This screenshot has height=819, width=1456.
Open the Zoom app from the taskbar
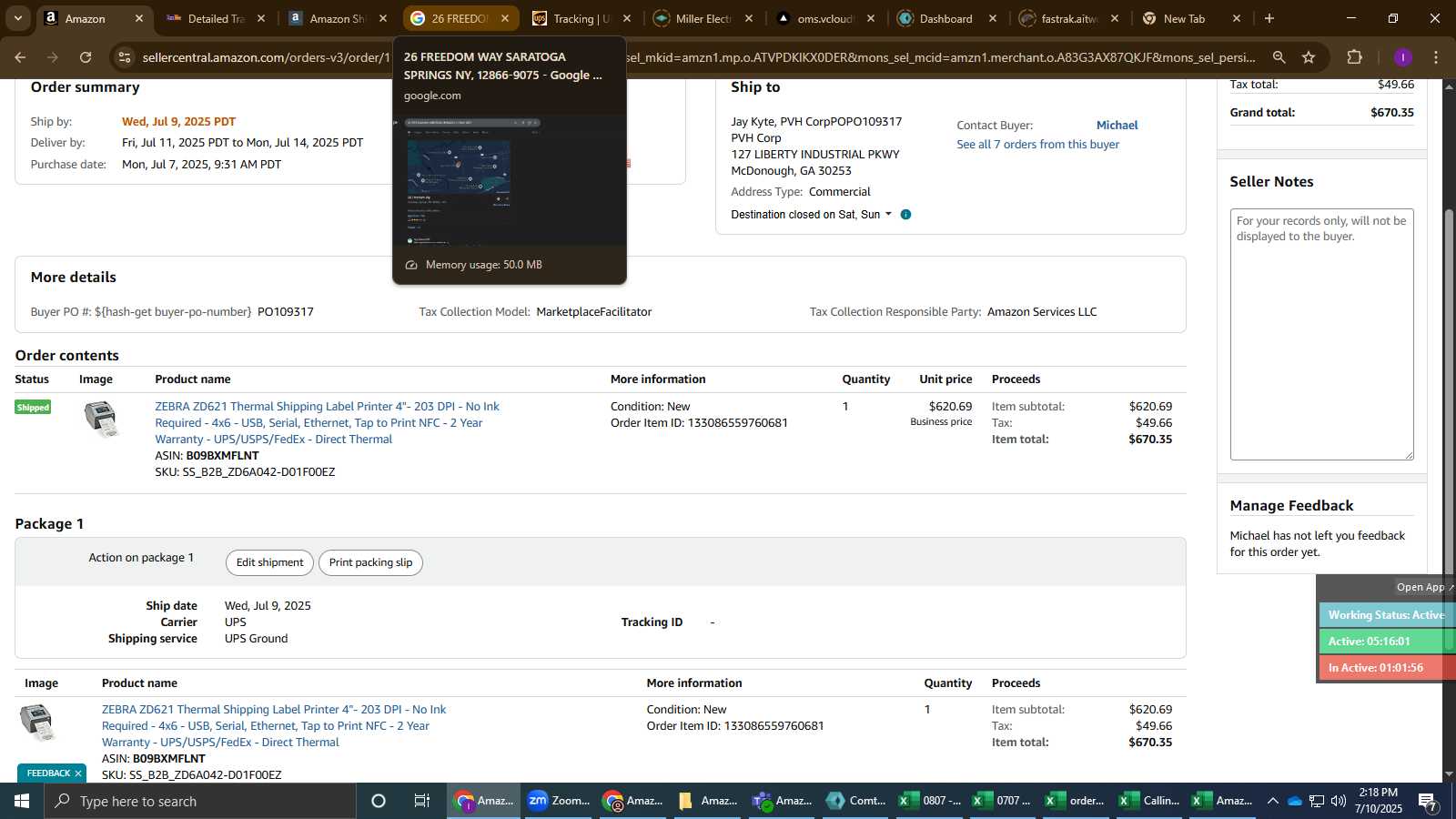tap(560, 801)
